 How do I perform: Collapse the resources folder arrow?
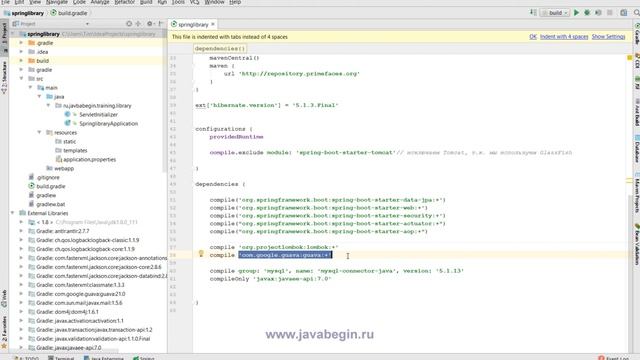(x=39, y=132)
